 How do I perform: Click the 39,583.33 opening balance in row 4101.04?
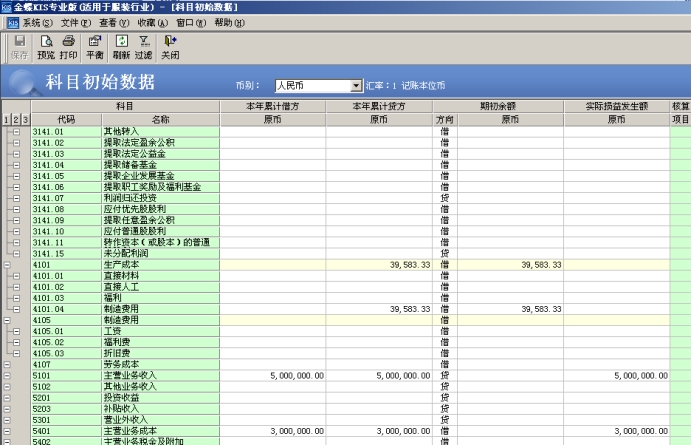pyautogui.click(x=511, y=309)
